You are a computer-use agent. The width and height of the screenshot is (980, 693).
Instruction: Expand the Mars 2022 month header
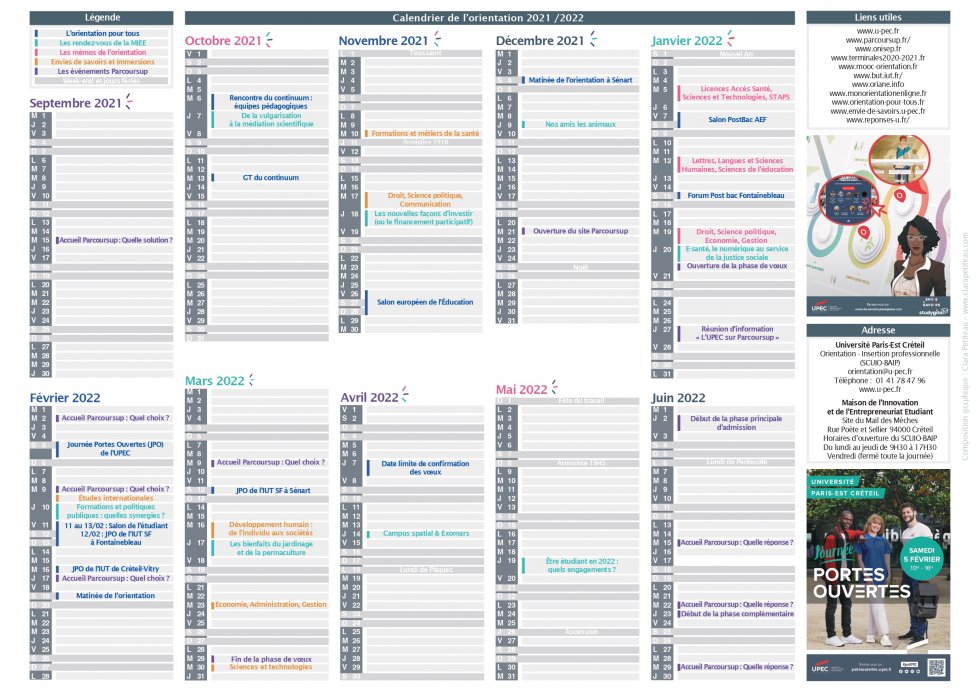tap(214, 381)
